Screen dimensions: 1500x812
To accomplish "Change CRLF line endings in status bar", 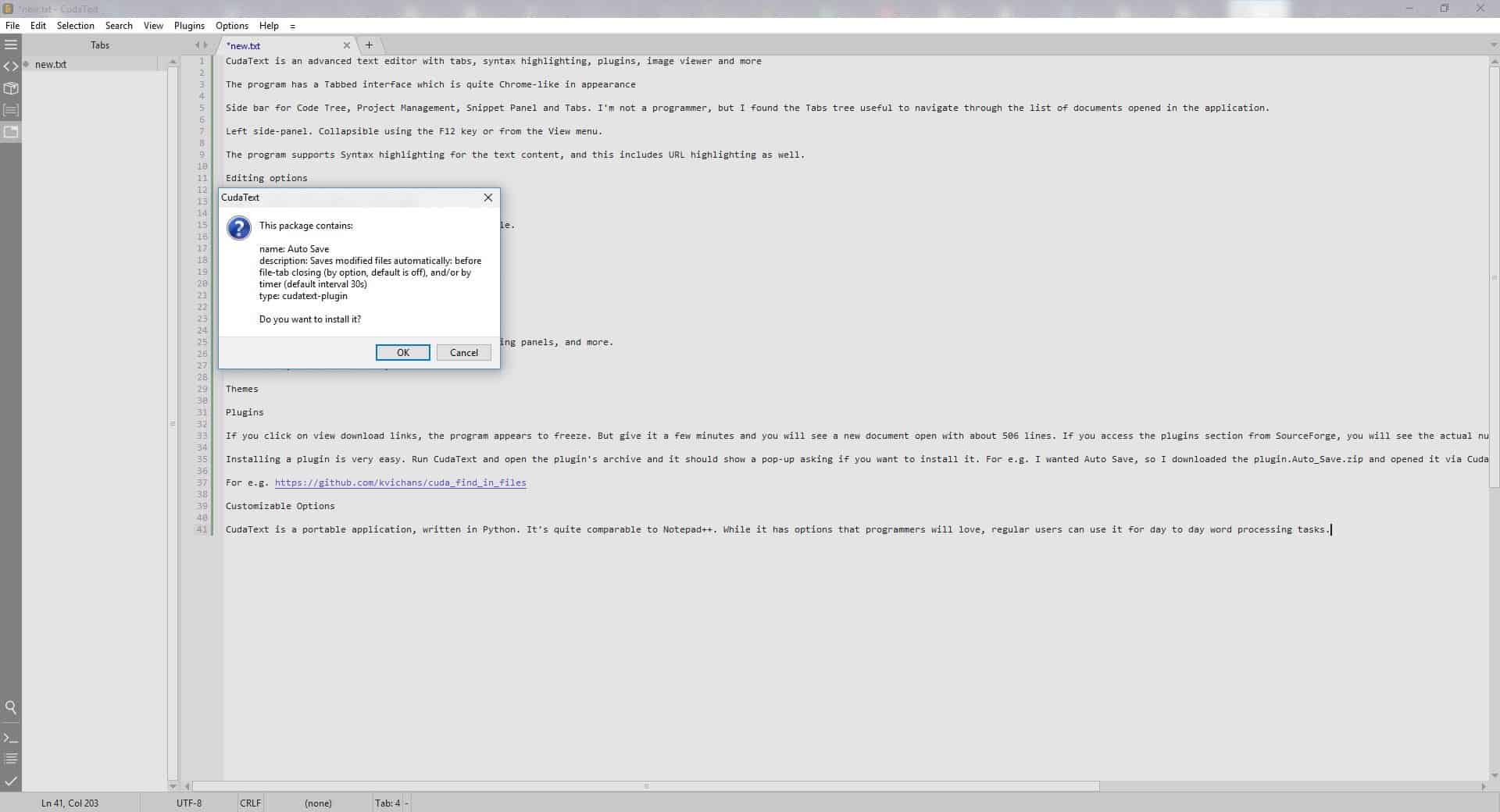I will 251,803.
